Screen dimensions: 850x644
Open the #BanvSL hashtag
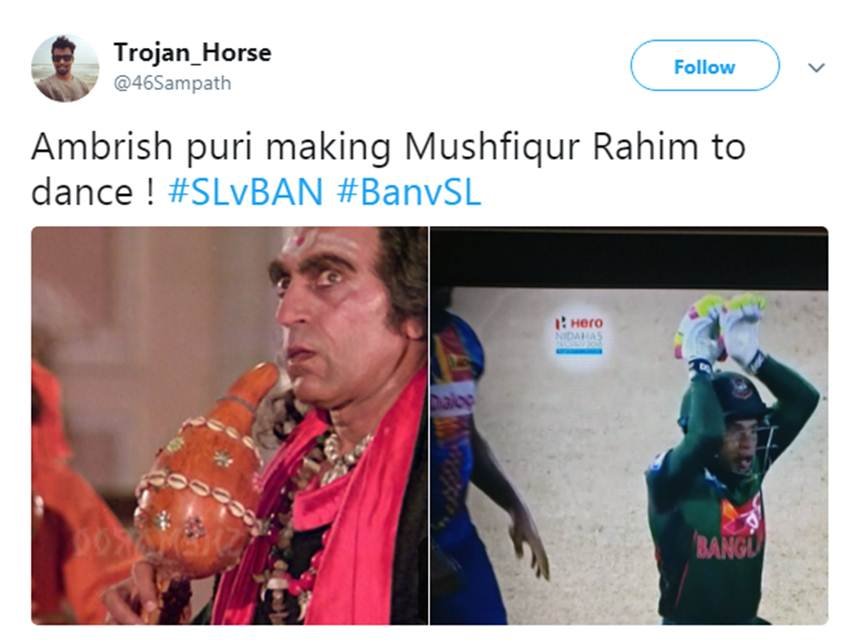(x=409, y=192)
